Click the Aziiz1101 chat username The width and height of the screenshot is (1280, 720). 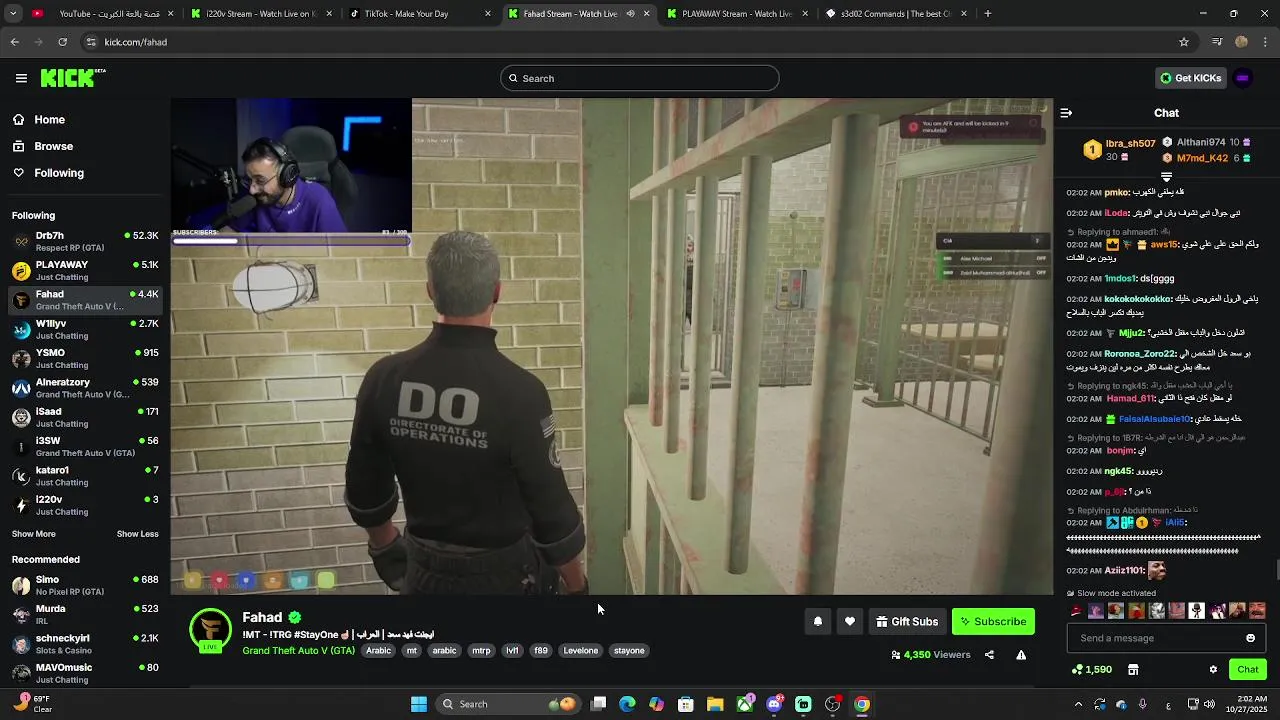[x=1124, y=571]
